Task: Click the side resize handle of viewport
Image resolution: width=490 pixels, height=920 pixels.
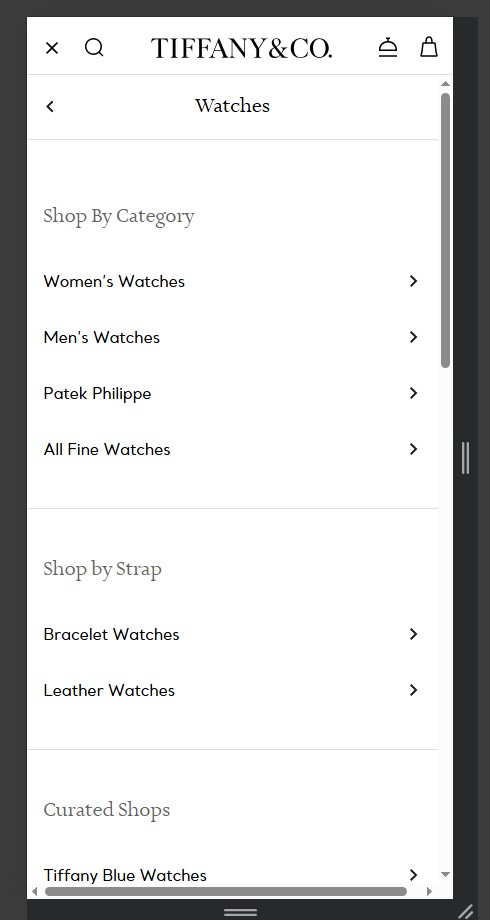Action: coord(465,458)
